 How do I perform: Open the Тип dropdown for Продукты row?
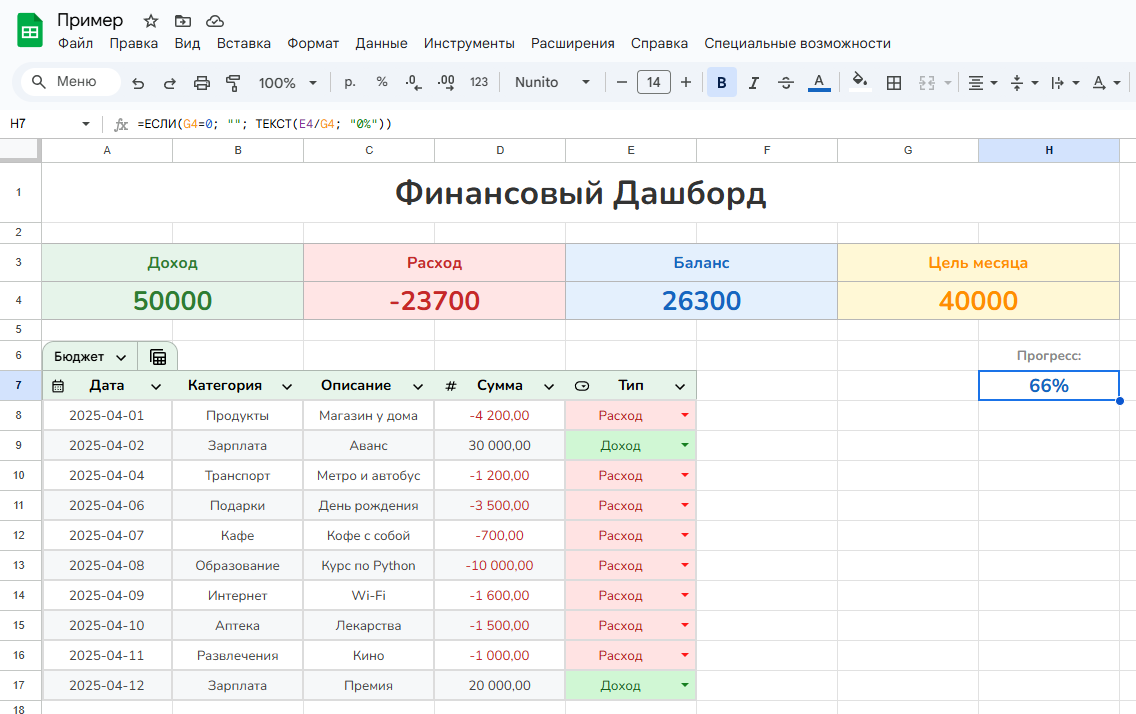[x=683, y=415]
